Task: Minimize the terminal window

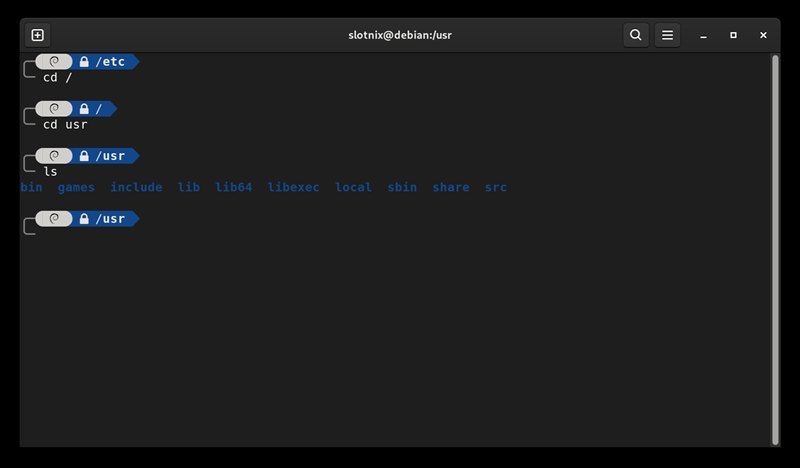Action: point(704,35)
